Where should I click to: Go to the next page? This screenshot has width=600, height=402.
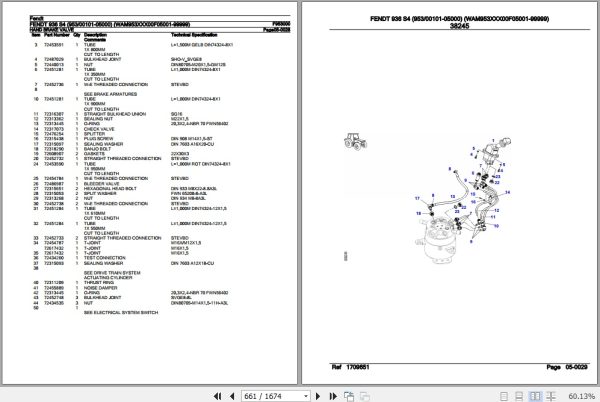(318, 396)
